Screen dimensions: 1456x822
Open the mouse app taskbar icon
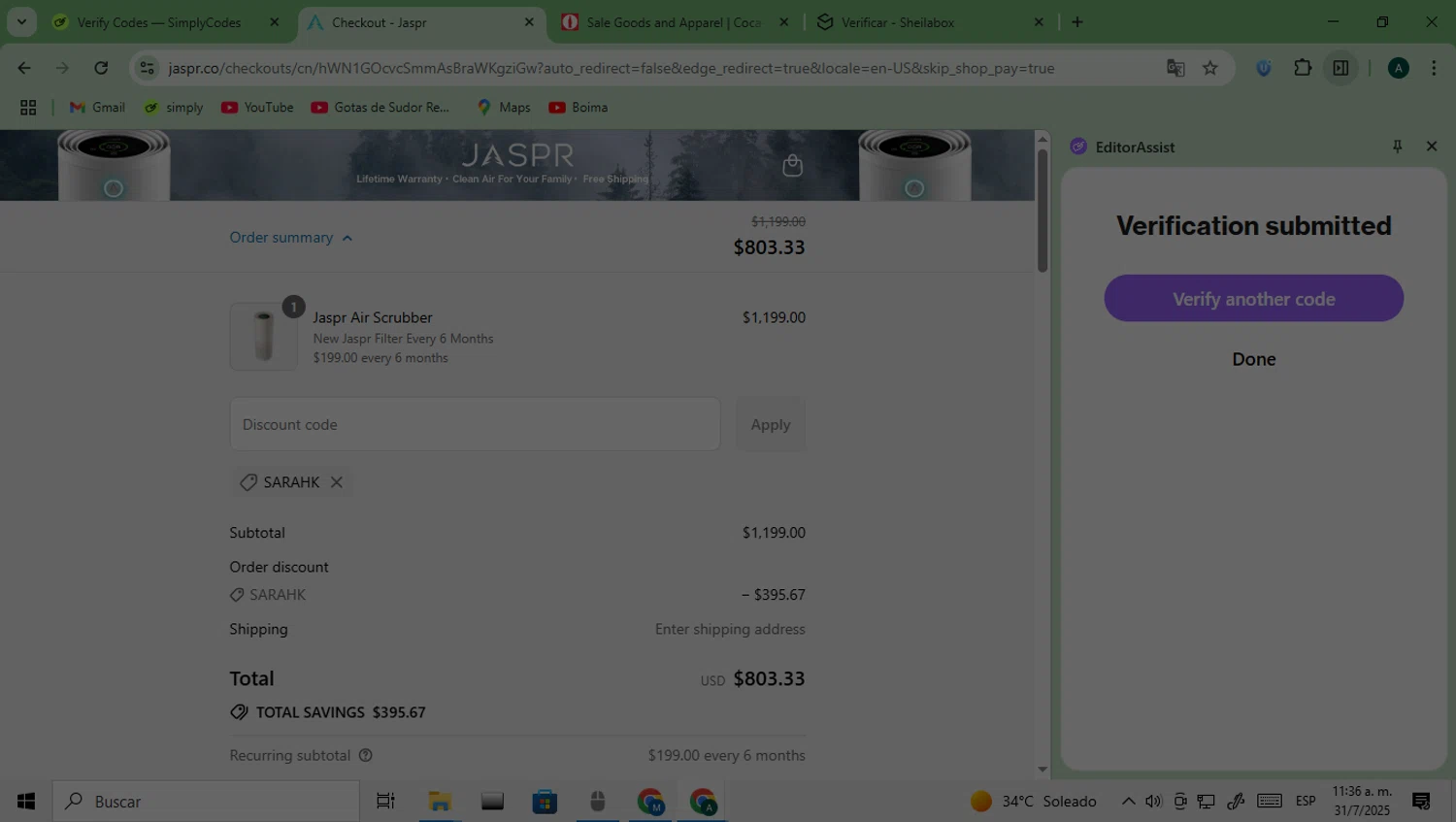(597, 802)
